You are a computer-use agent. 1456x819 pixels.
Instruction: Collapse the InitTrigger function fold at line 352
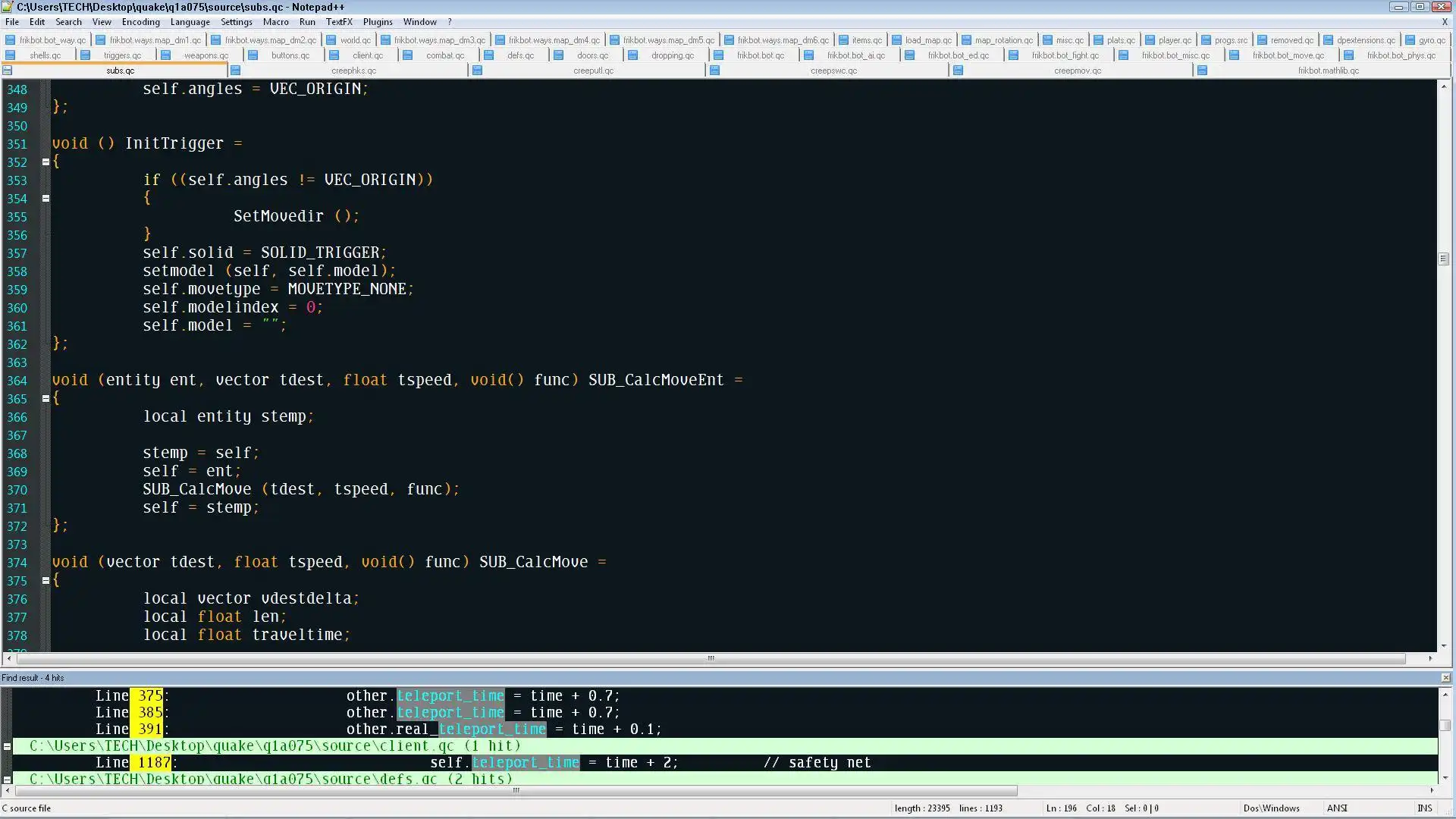[45, 162]
